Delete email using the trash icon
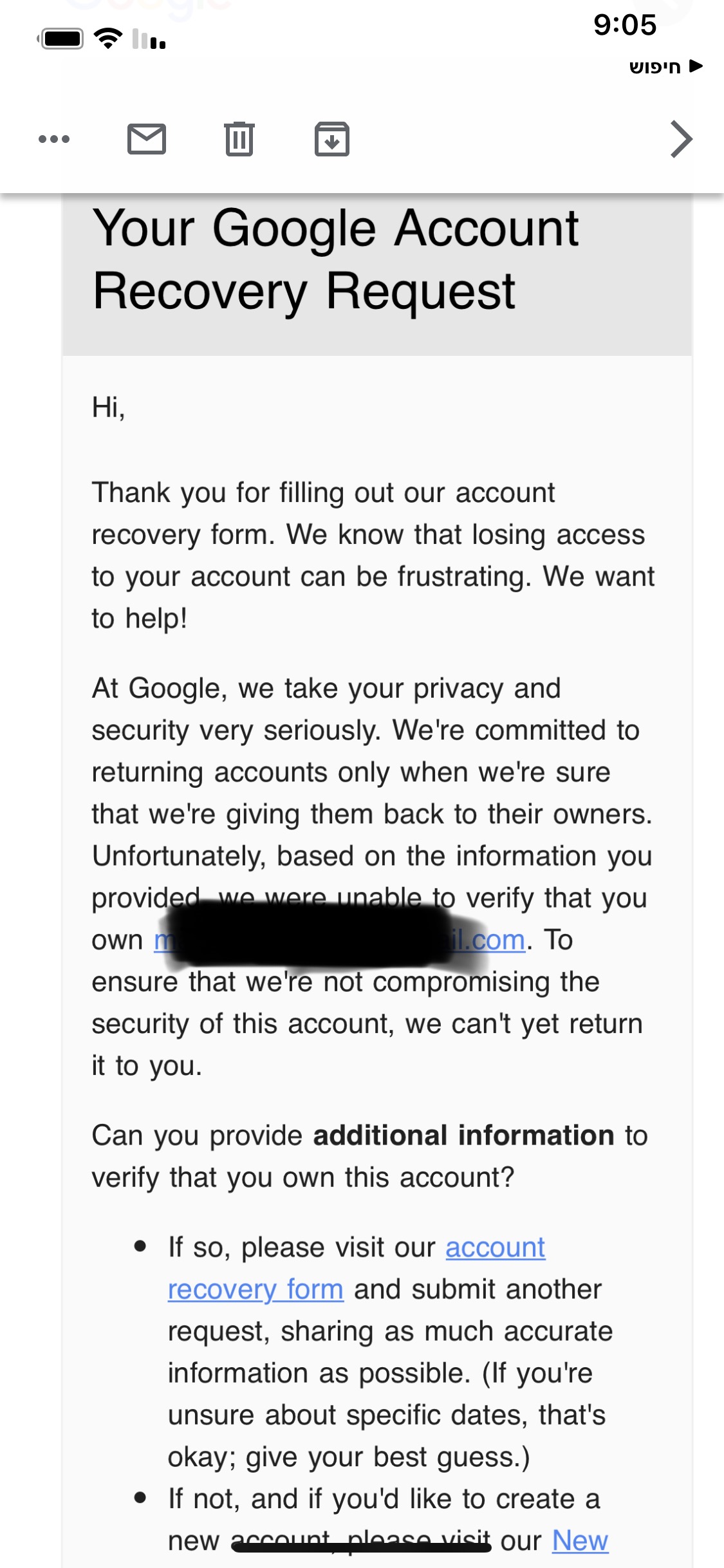Image resolution: width=724 pixels, height=1568 pixels. coord(239,139)
